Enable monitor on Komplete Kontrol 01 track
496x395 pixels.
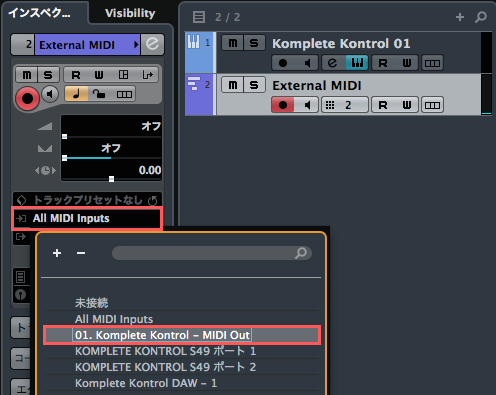click(x=307, y=63)
